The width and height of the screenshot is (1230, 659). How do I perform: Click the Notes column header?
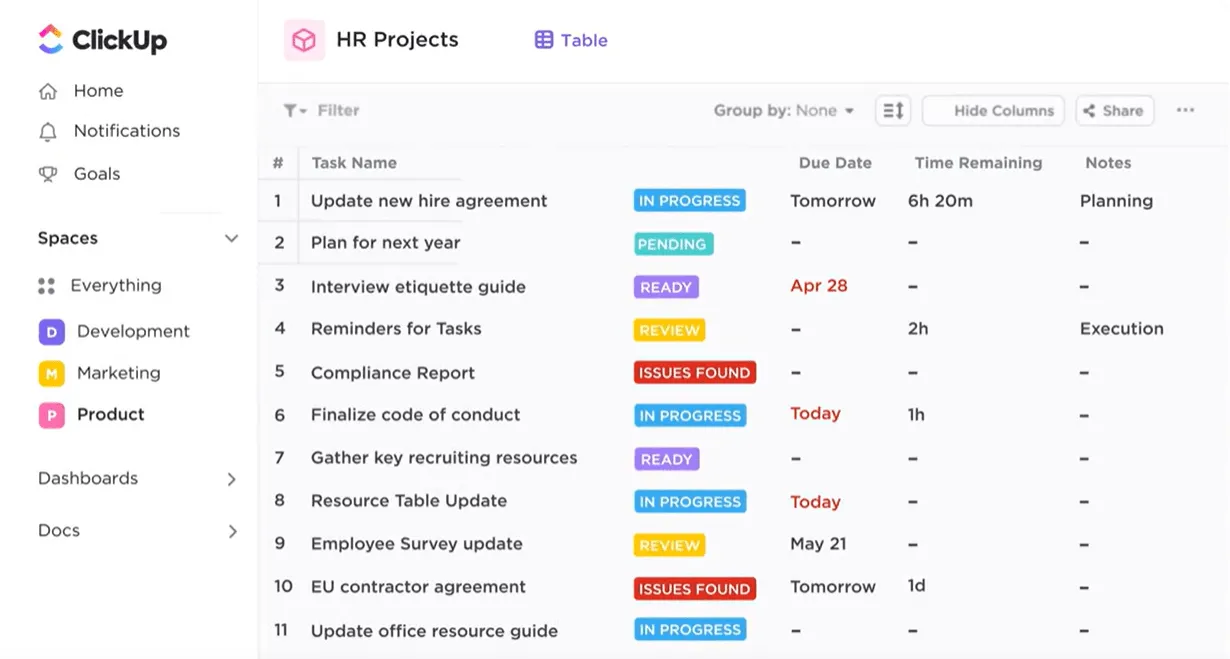pos(1108,163)
